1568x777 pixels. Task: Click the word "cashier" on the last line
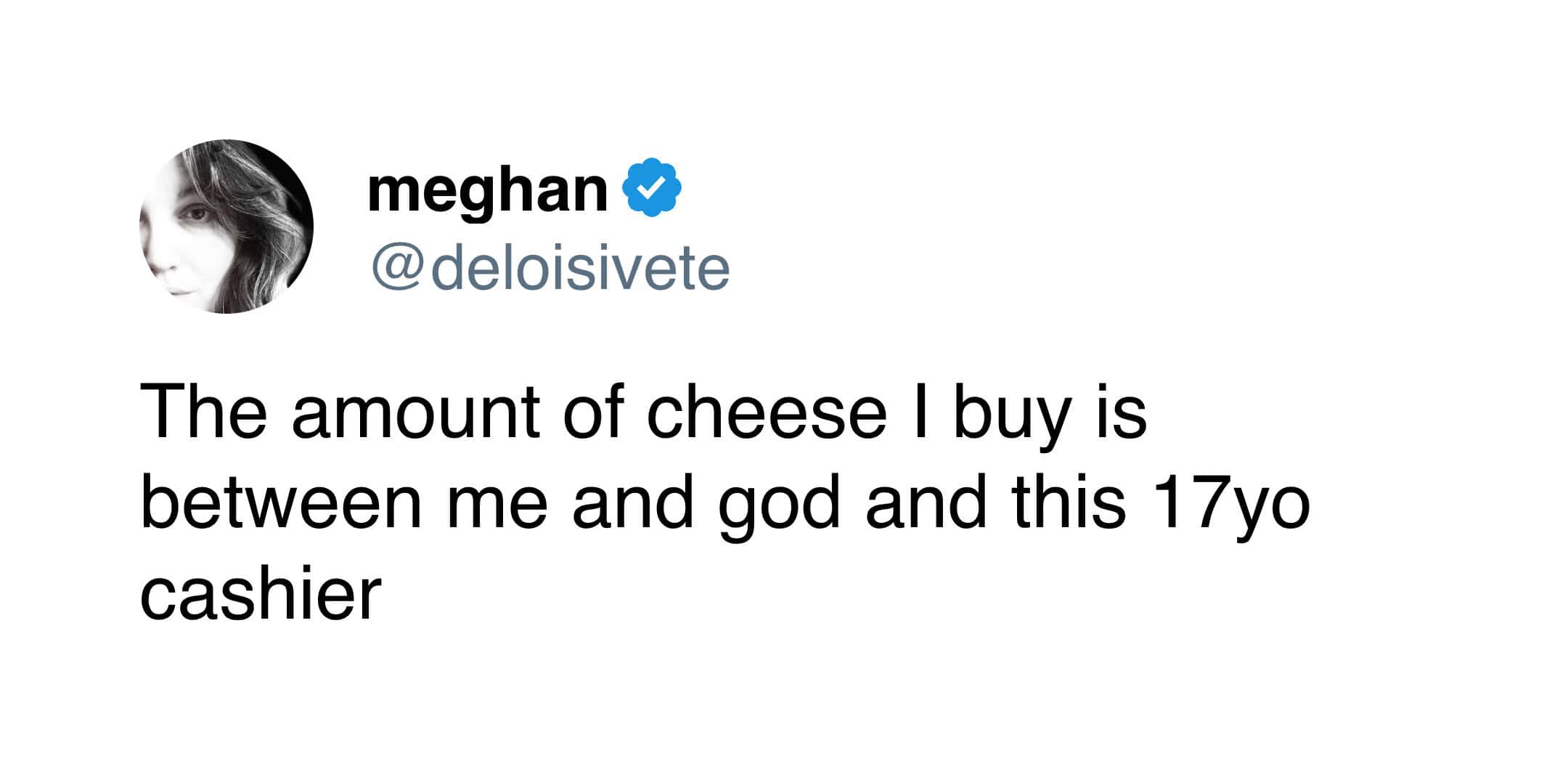click(260, 594)
